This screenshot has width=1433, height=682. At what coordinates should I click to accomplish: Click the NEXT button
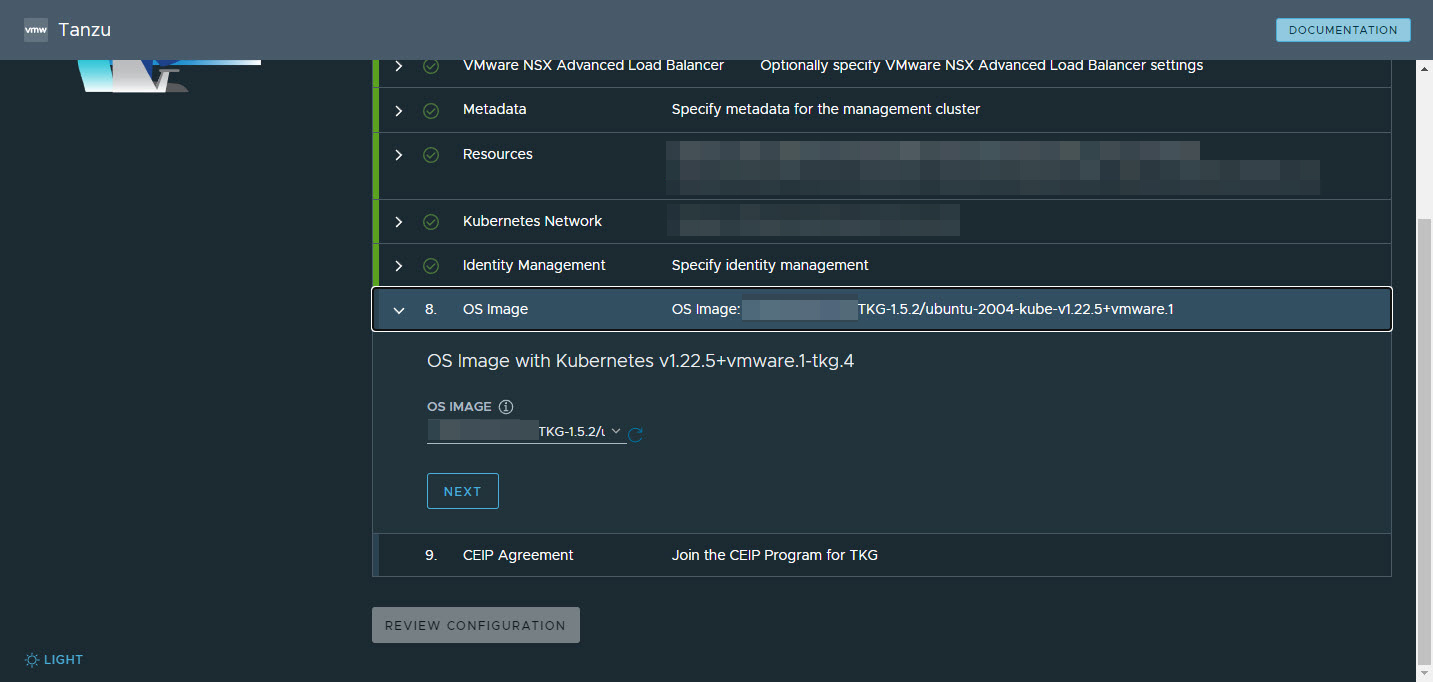point(463,491)
